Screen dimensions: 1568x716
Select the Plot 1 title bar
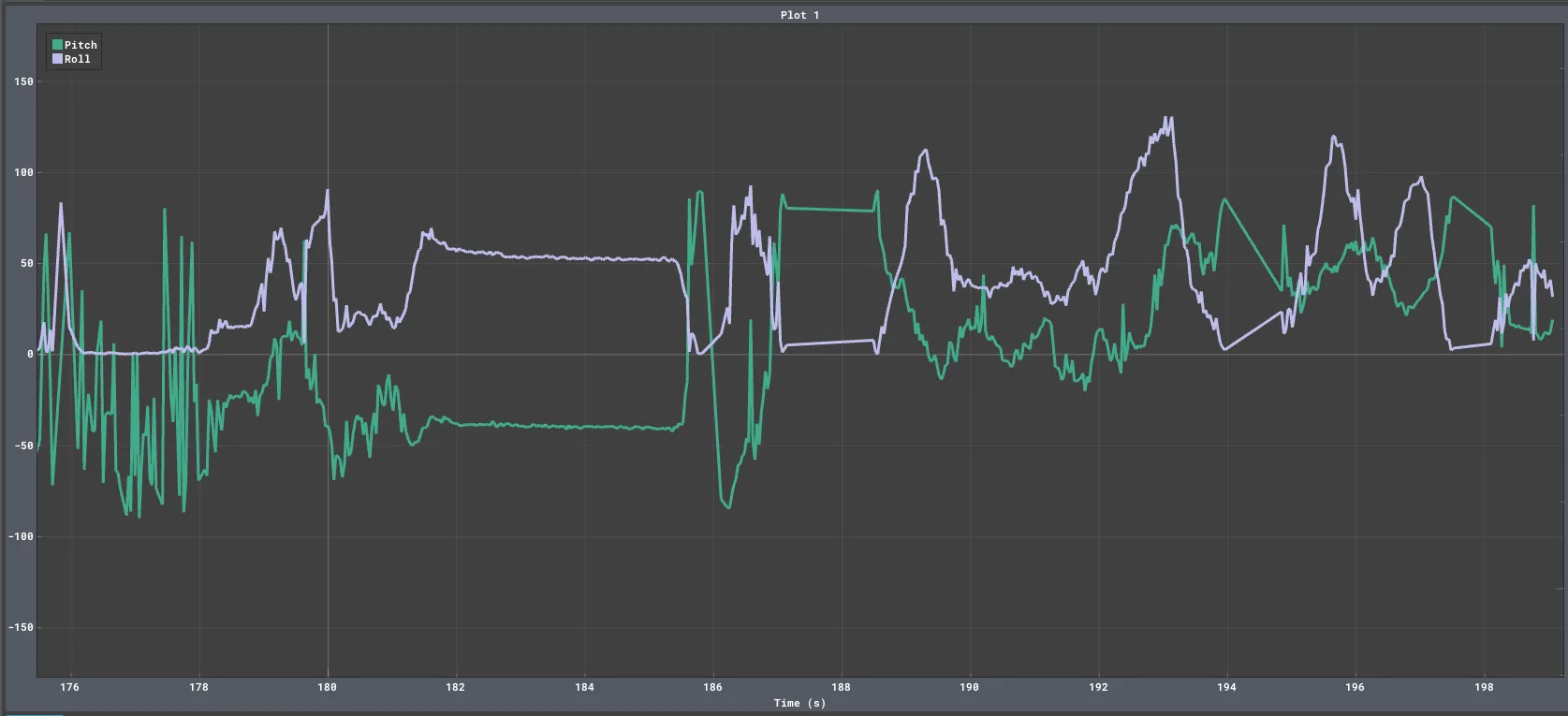pyautogui.click(x=799, y=15)
